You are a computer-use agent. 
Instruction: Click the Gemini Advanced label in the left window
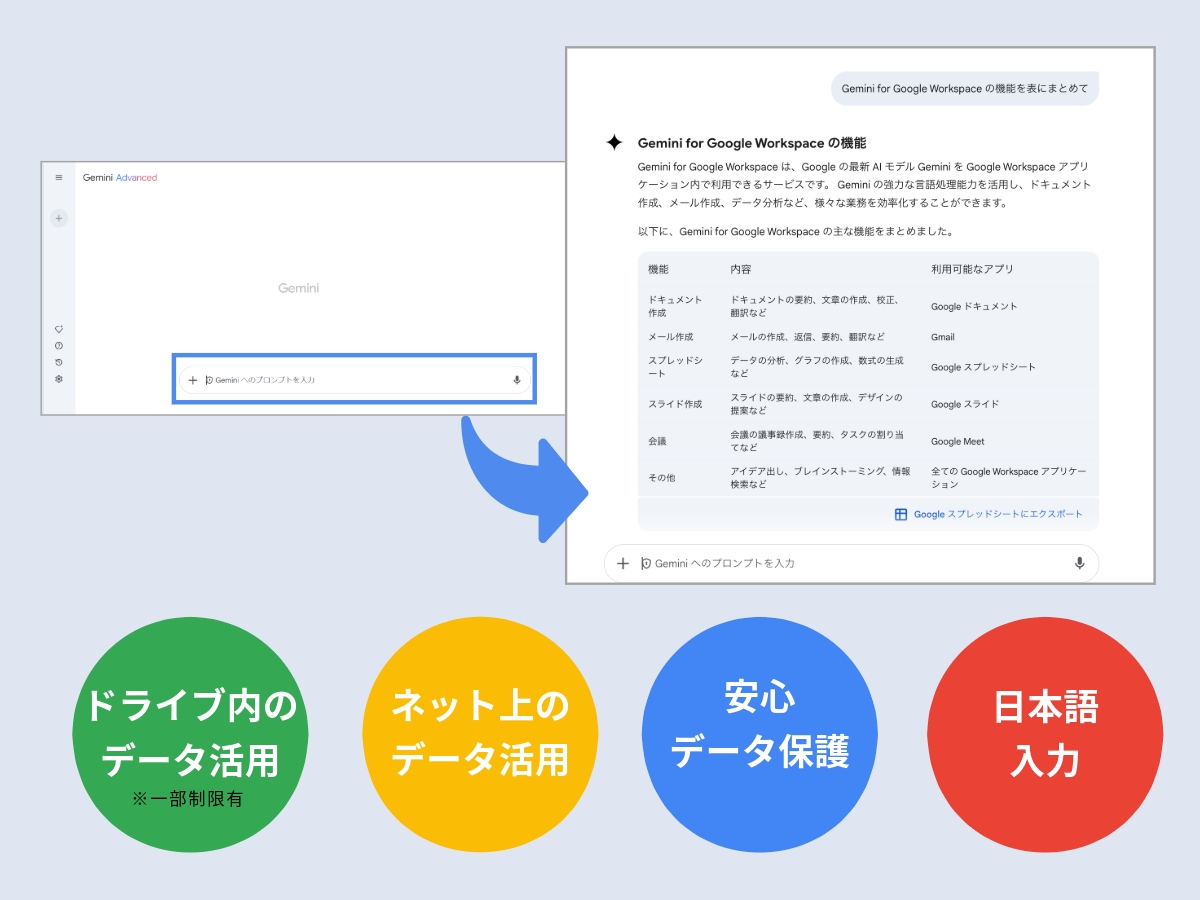pos(120,178)
